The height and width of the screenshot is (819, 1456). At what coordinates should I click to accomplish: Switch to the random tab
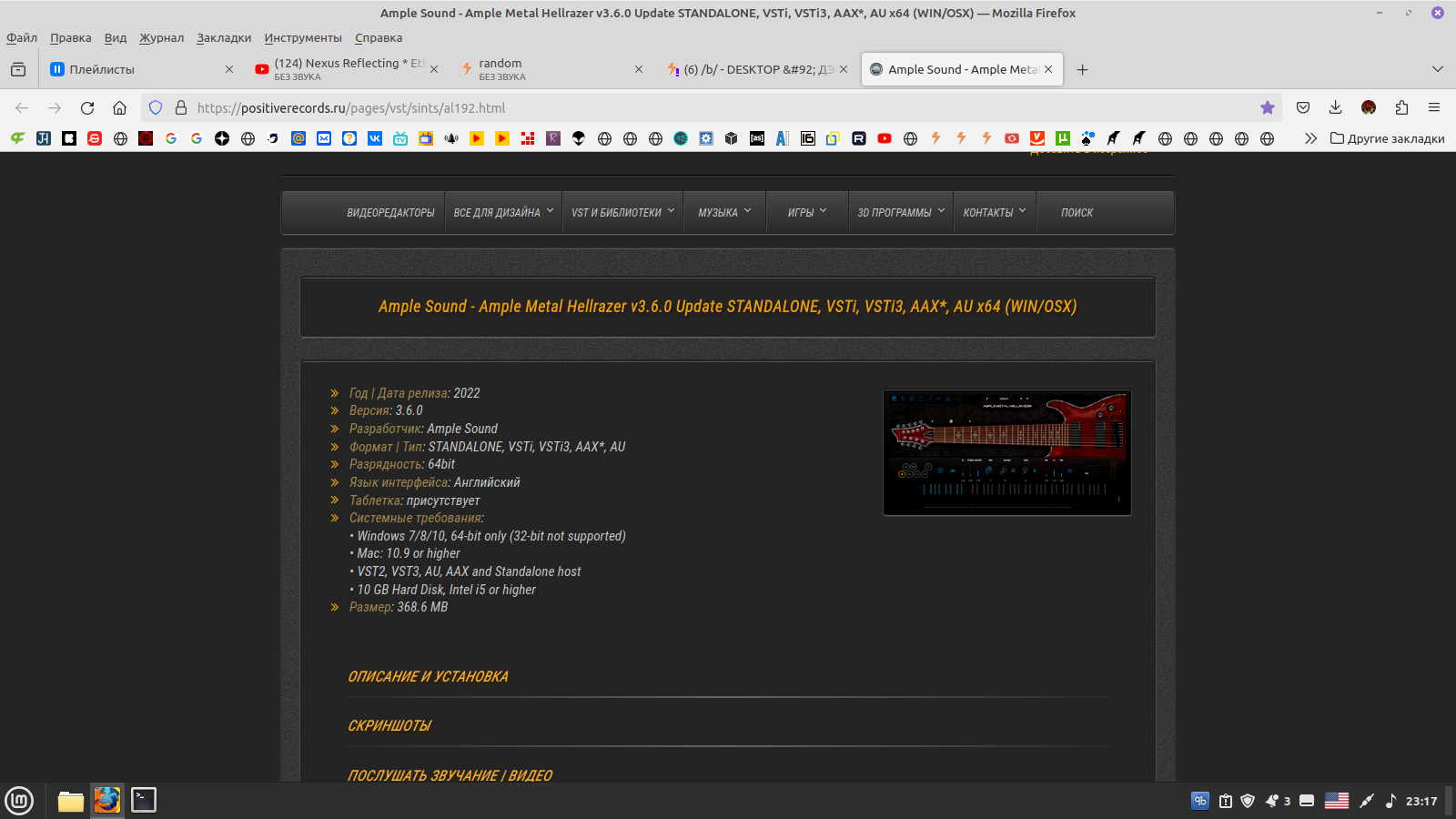tap(551, 69)
